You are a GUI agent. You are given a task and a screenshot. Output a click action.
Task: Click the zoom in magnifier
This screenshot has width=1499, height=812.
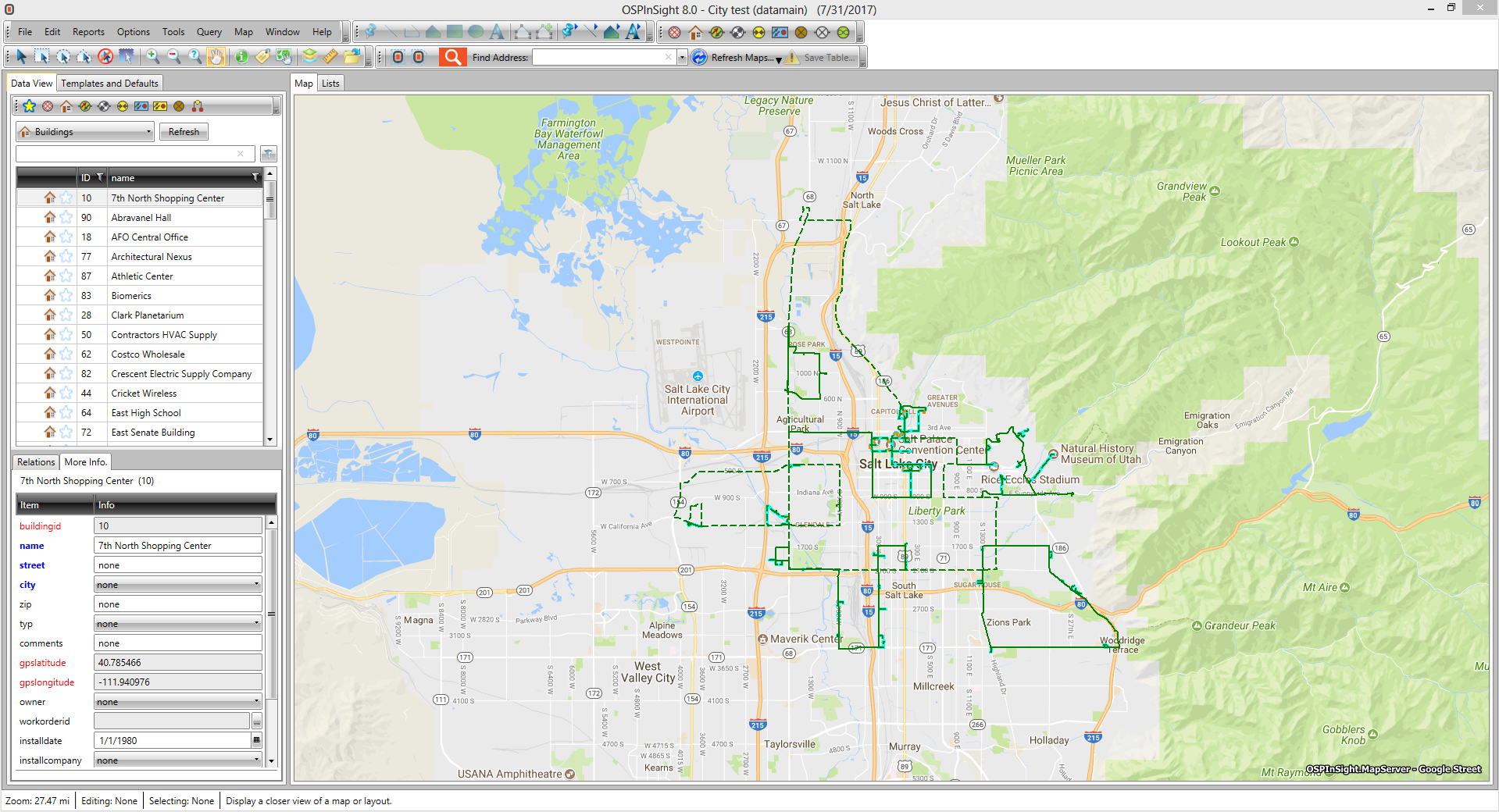point(153,57)
